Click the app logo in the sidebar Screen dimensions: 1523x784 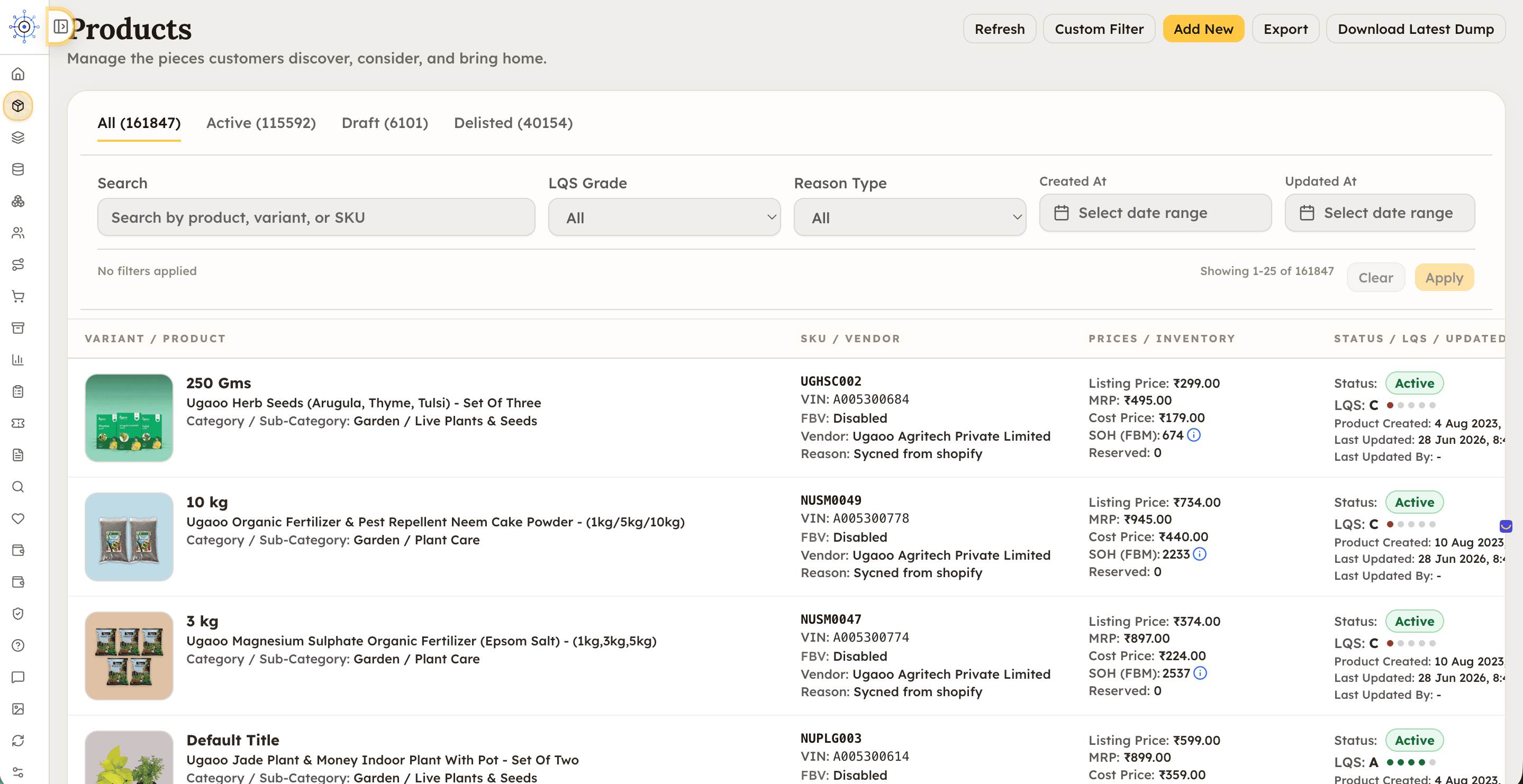[24, 26]
